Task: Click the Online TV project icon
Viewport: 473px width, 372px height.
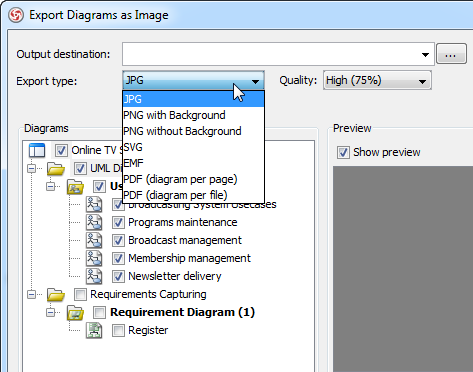Action: 37,150
